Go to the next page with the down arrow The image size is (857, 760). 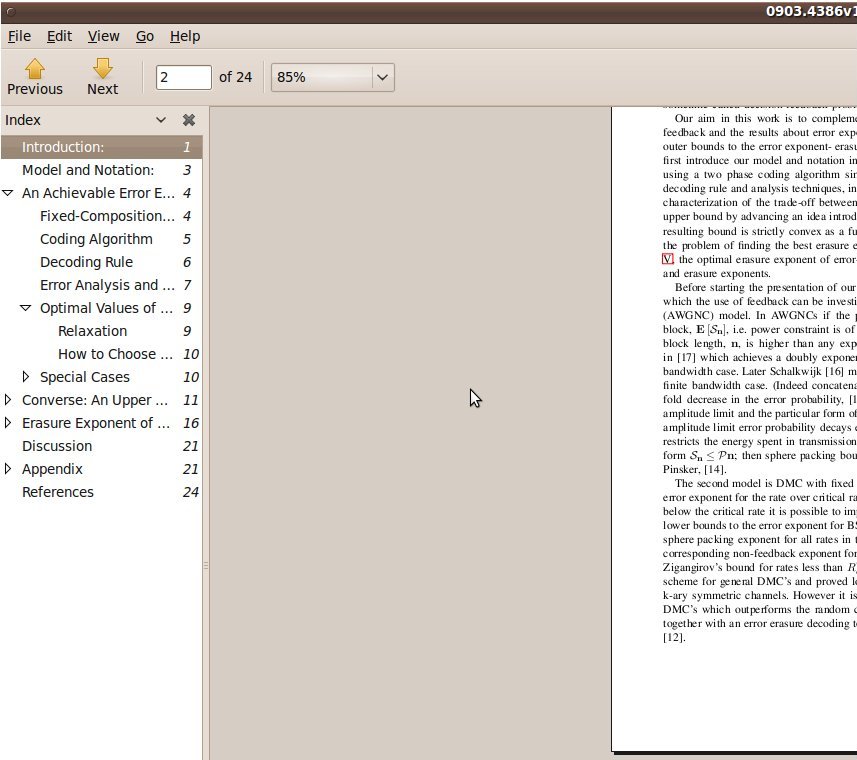click(102, 77)
